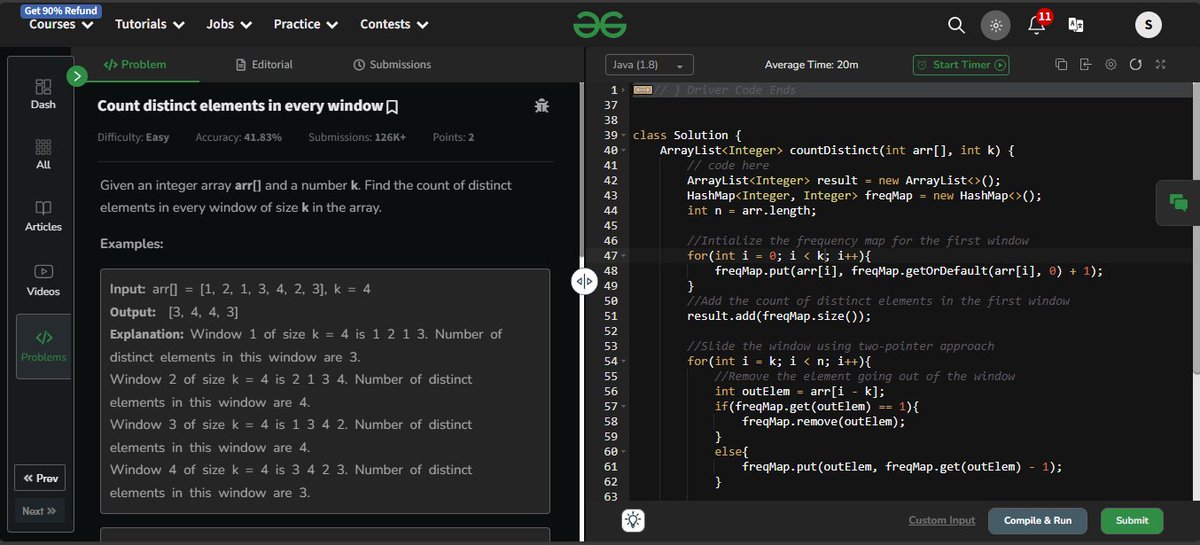Open Articles in the sidebar
The height and width of the screenshot is (545, 1200).
[x=43, y=216]
